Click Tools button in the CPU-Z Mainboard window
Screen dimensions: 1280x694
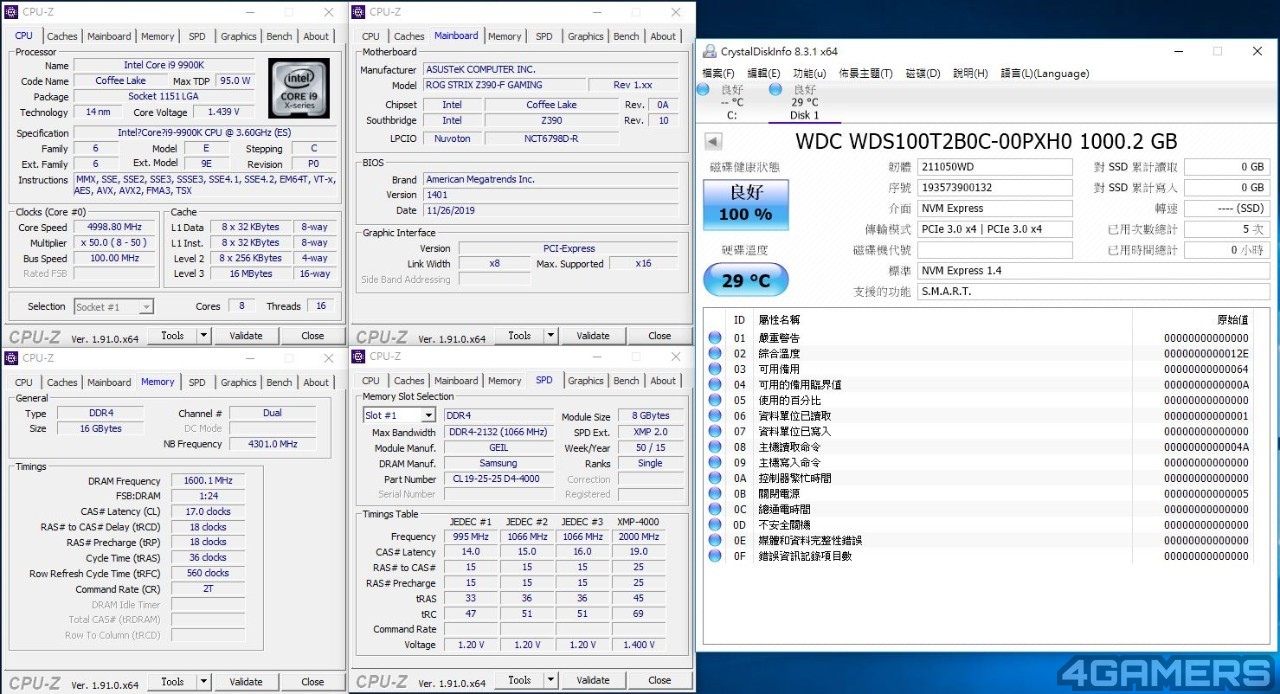click(x=519, y=336)
